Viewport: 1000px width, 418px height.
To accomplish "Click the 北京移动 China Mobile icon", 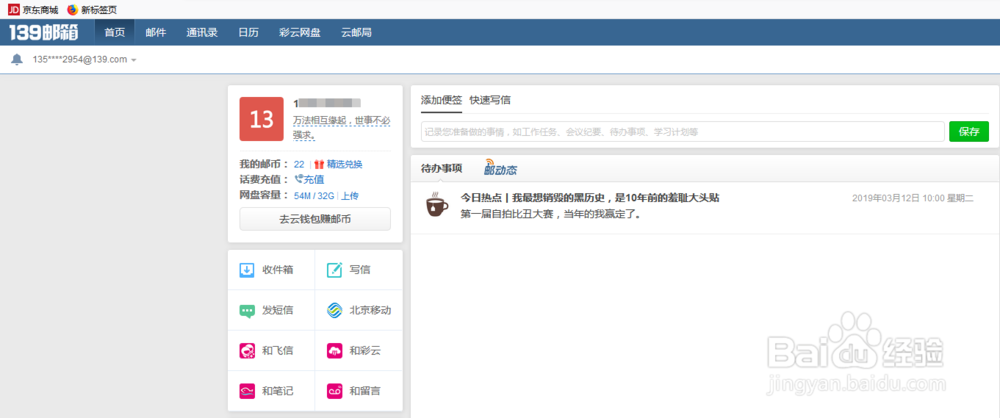I will coord(334,310).
